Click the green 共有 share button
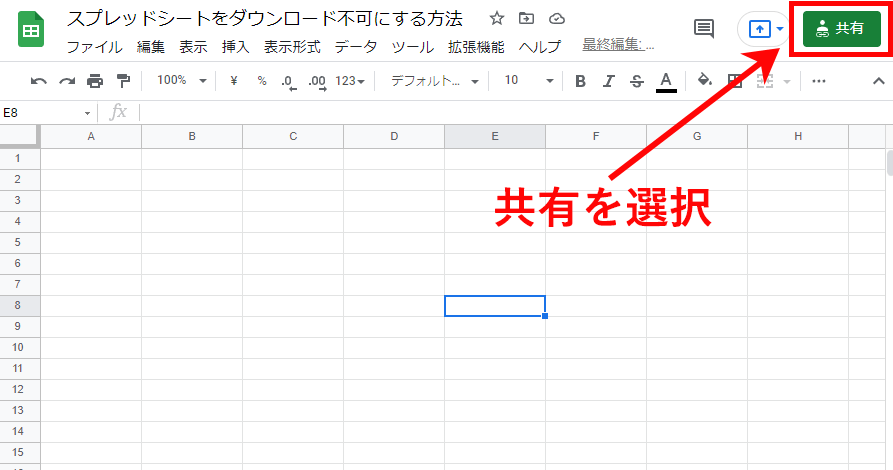The height and width of the screenshot is (470, 893). point(842,28)
